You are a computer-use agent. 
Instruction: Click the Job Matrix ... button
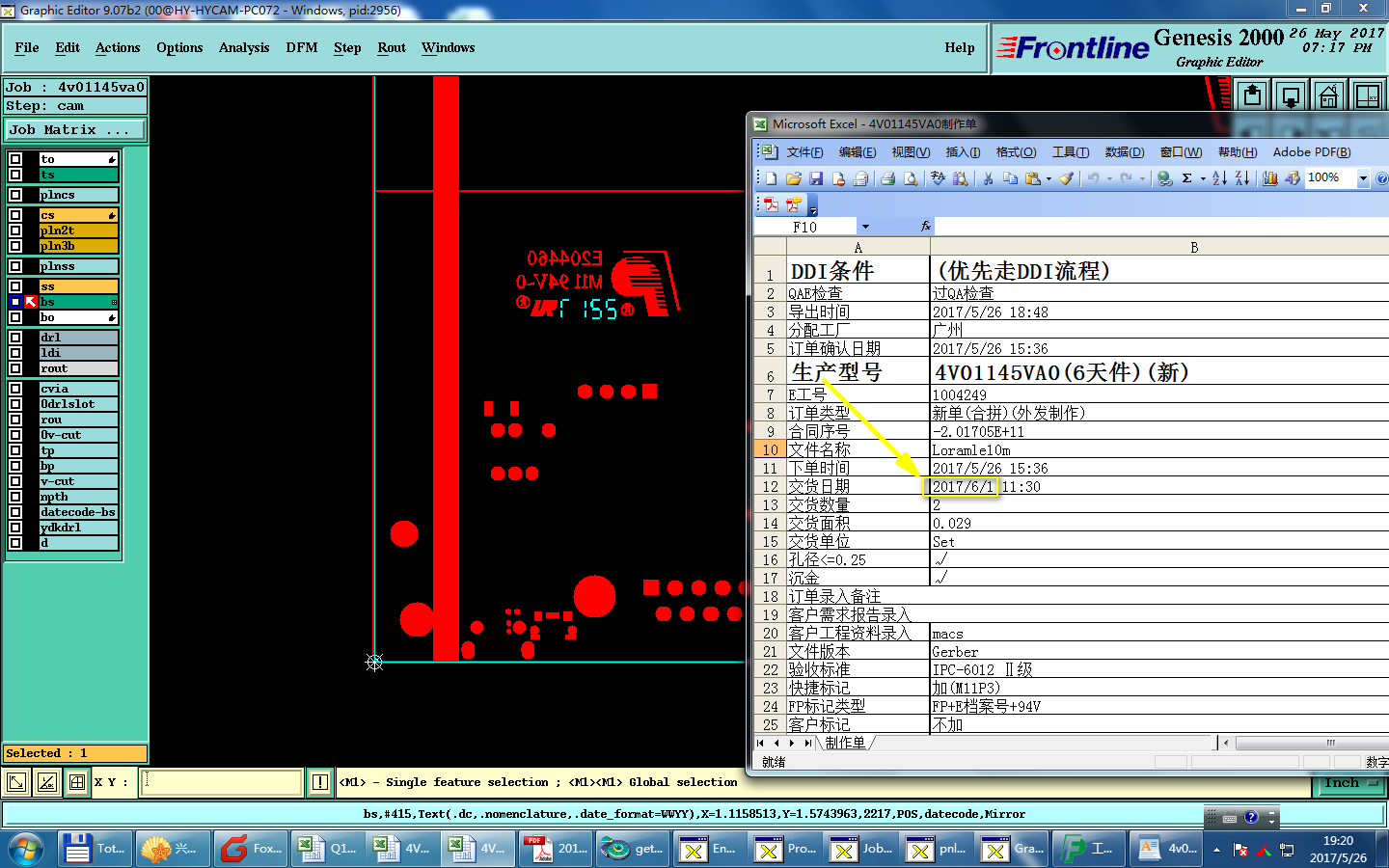point(75,129)
